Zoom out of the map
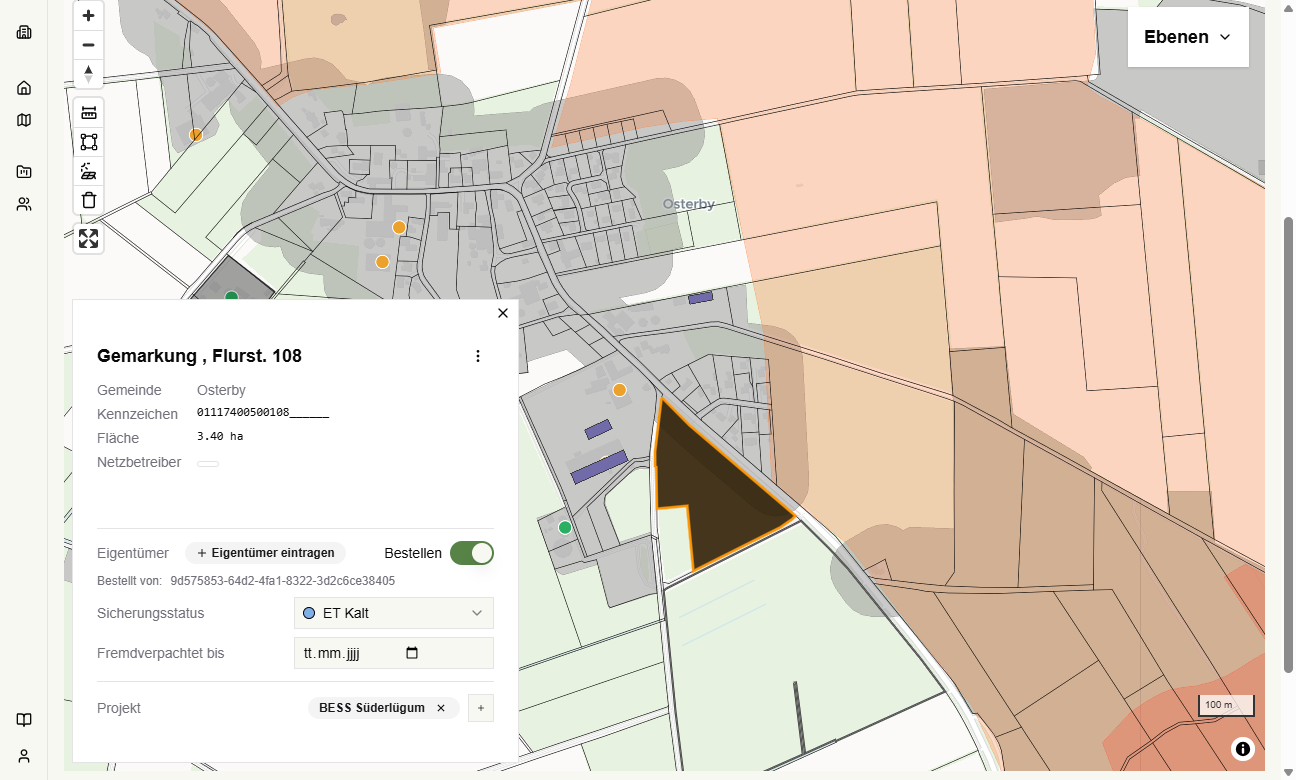Image resolution: width=1296 pixels, height=780 pixels. pos(89,45)
